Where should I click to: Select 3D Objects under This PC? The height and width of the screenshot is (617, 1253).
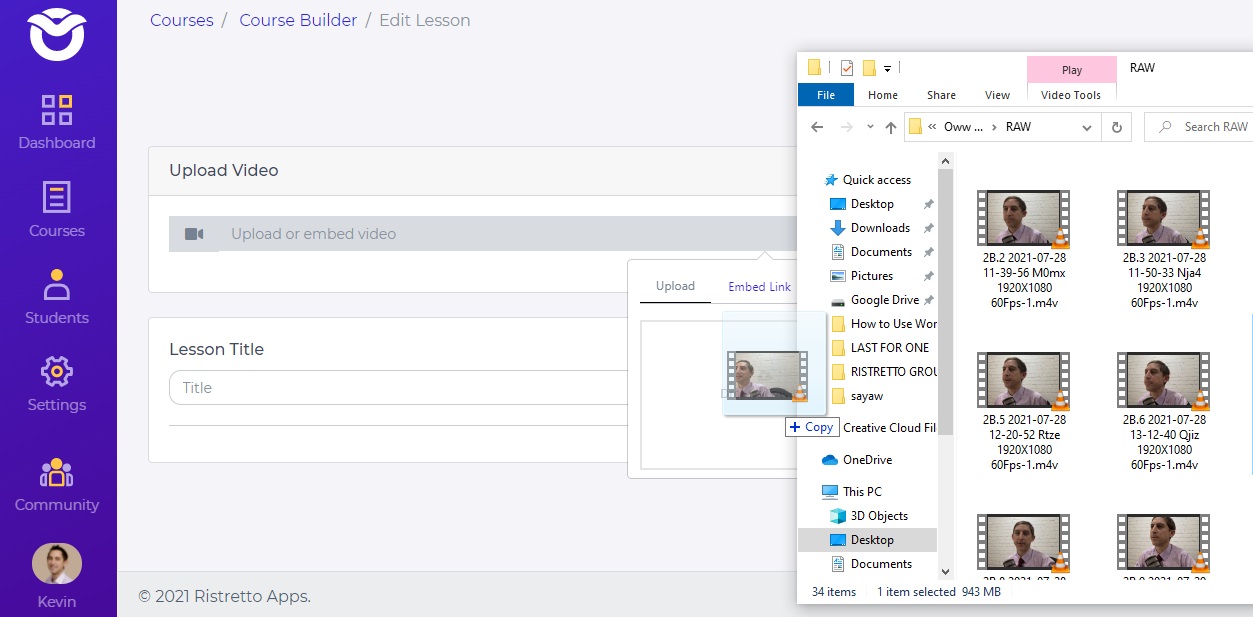tap(879, 516)
